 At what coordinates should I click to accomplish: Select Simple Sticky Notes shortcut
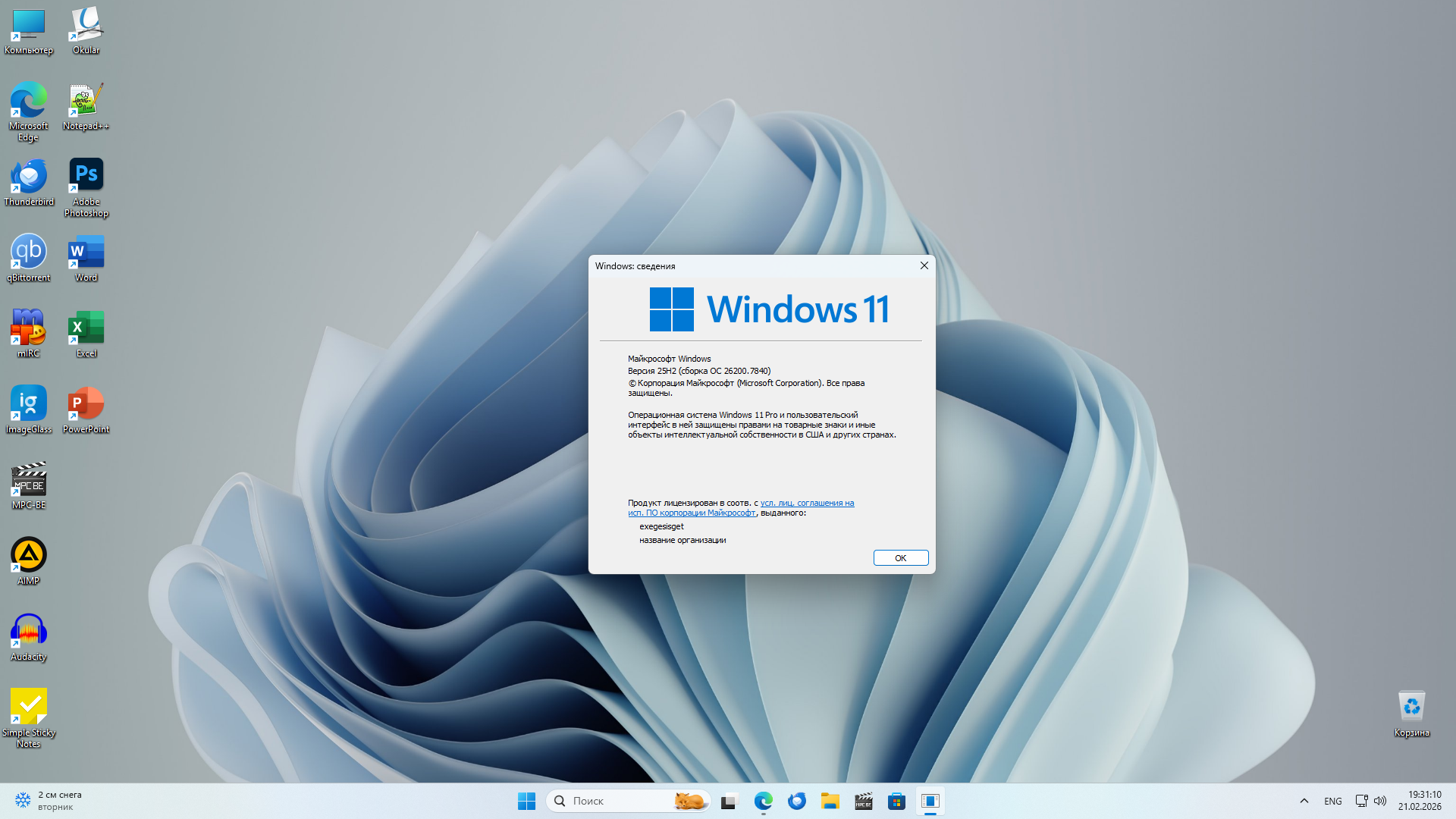(29, 711)
